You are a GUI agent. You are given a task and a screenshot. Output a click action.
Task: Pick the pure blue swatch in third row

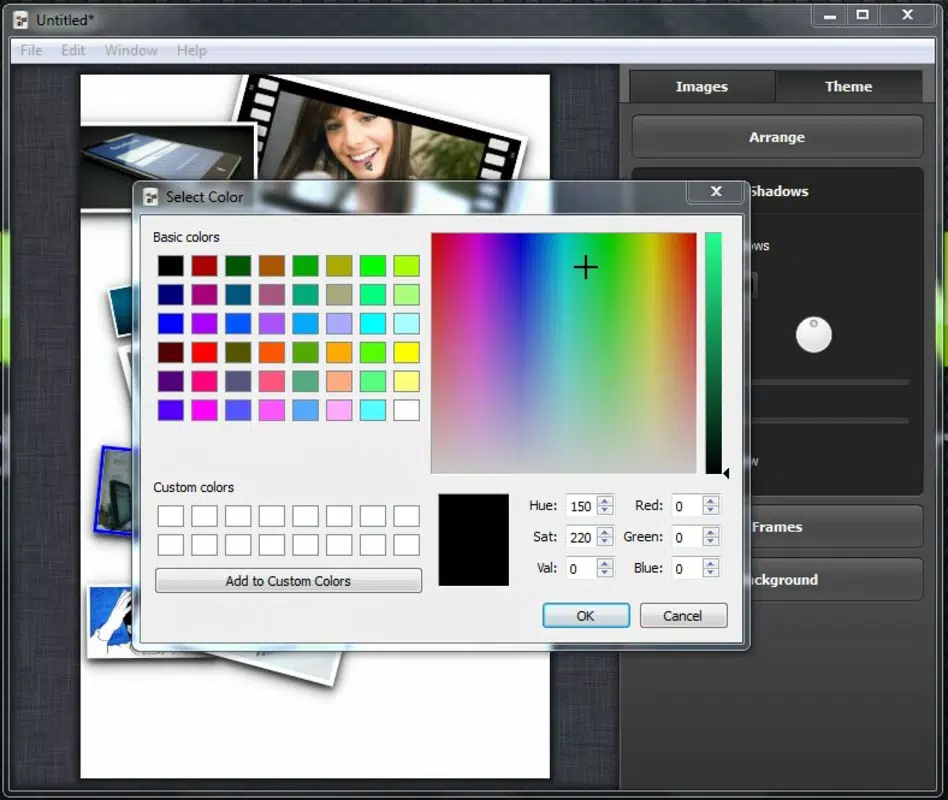pos(171,324)
